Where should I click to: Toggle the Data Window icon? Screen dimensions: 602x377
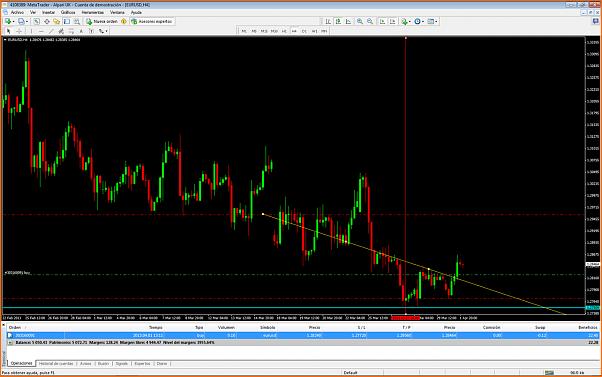[x=46, y=21]
